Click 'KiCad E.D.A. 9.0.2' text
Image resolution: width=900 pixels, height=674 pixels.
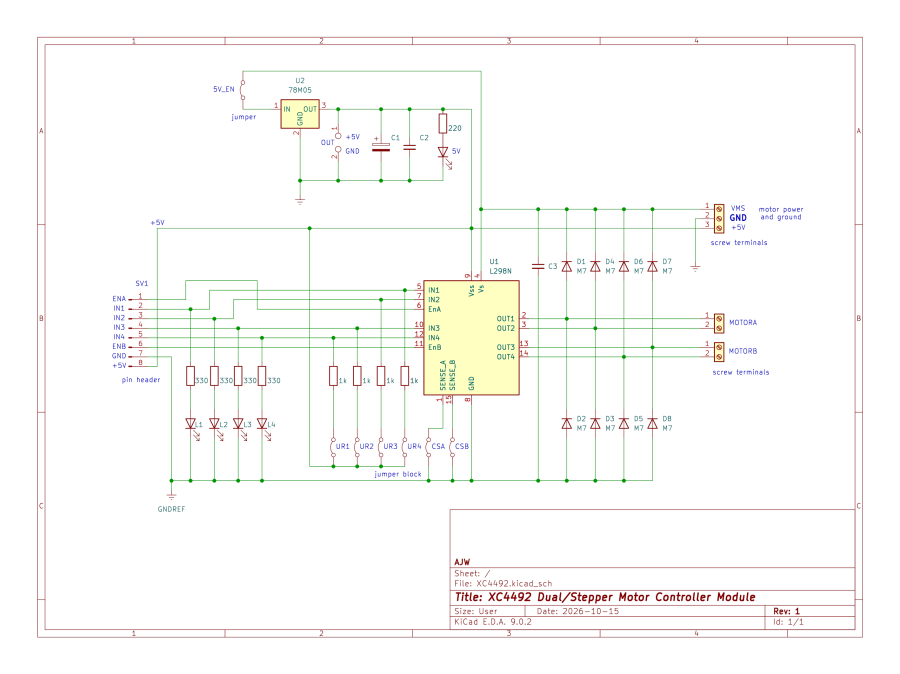(493, 622)
